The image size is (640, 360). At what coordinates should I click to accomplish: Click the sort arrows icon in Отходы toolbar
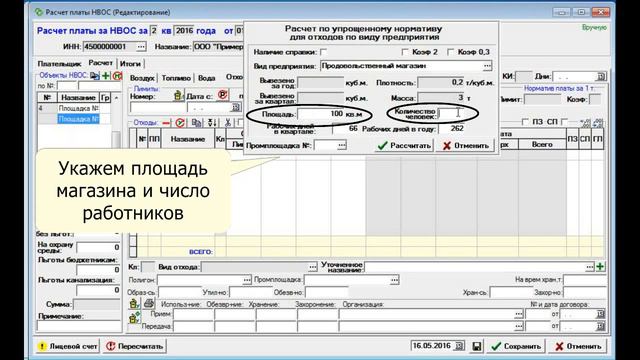[x=212, y=122]
